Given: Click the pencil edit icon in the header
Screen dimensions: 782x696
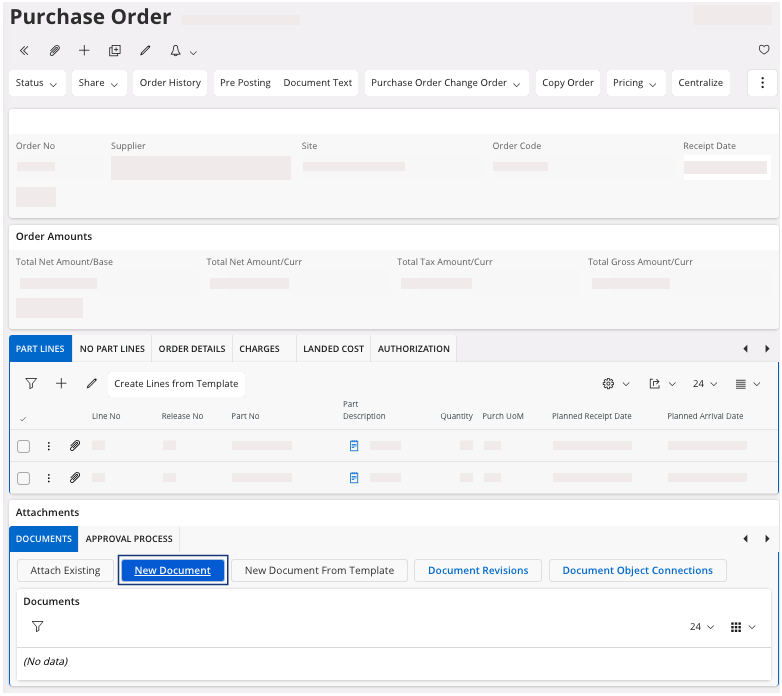Looking at the screenshot, I should tap(145, 50).
